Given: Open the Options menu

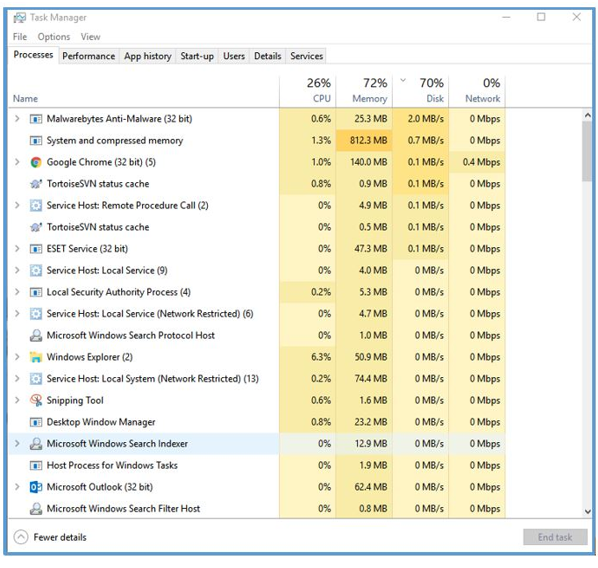Looking at the screenshot, I should pyautogui.click(x=54, y=37).
